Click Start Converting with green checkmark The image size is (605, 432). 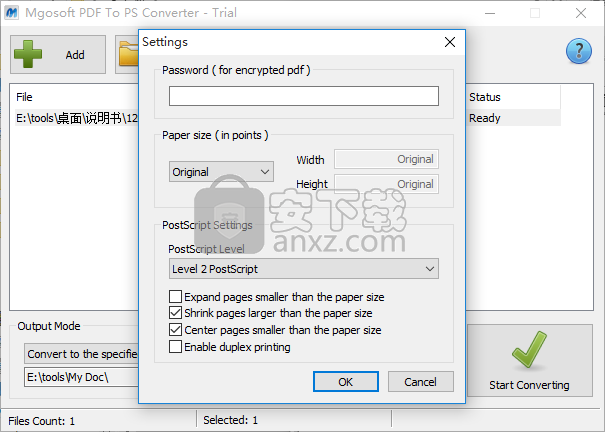tap(530, 360)
